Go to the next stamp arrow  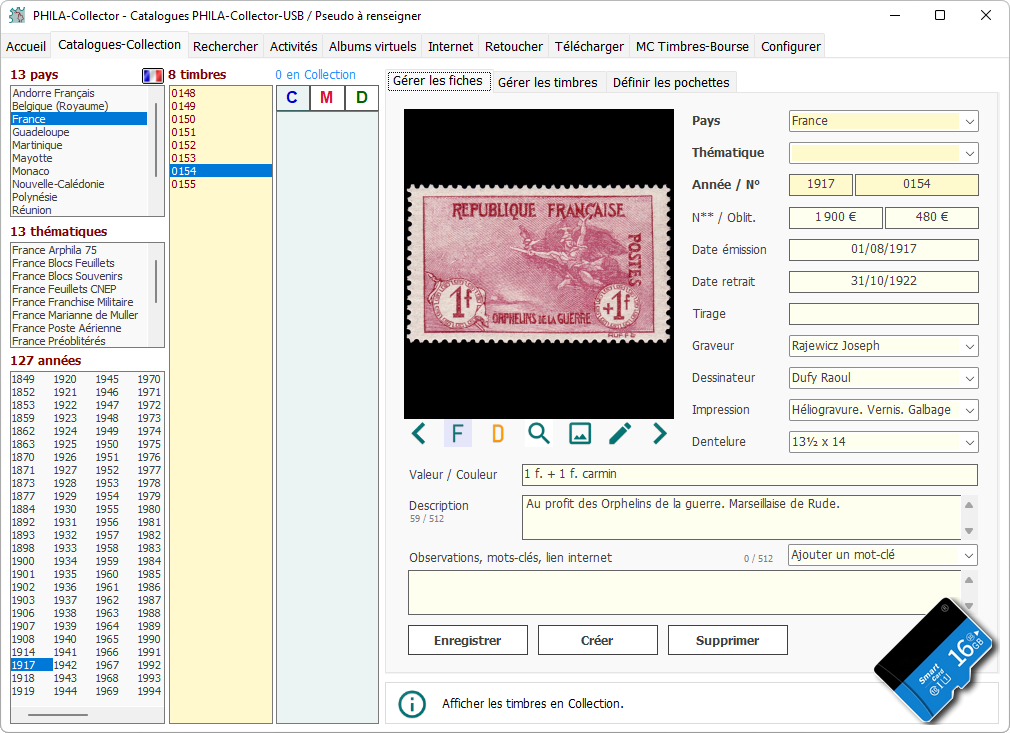[x=660, y=433]
